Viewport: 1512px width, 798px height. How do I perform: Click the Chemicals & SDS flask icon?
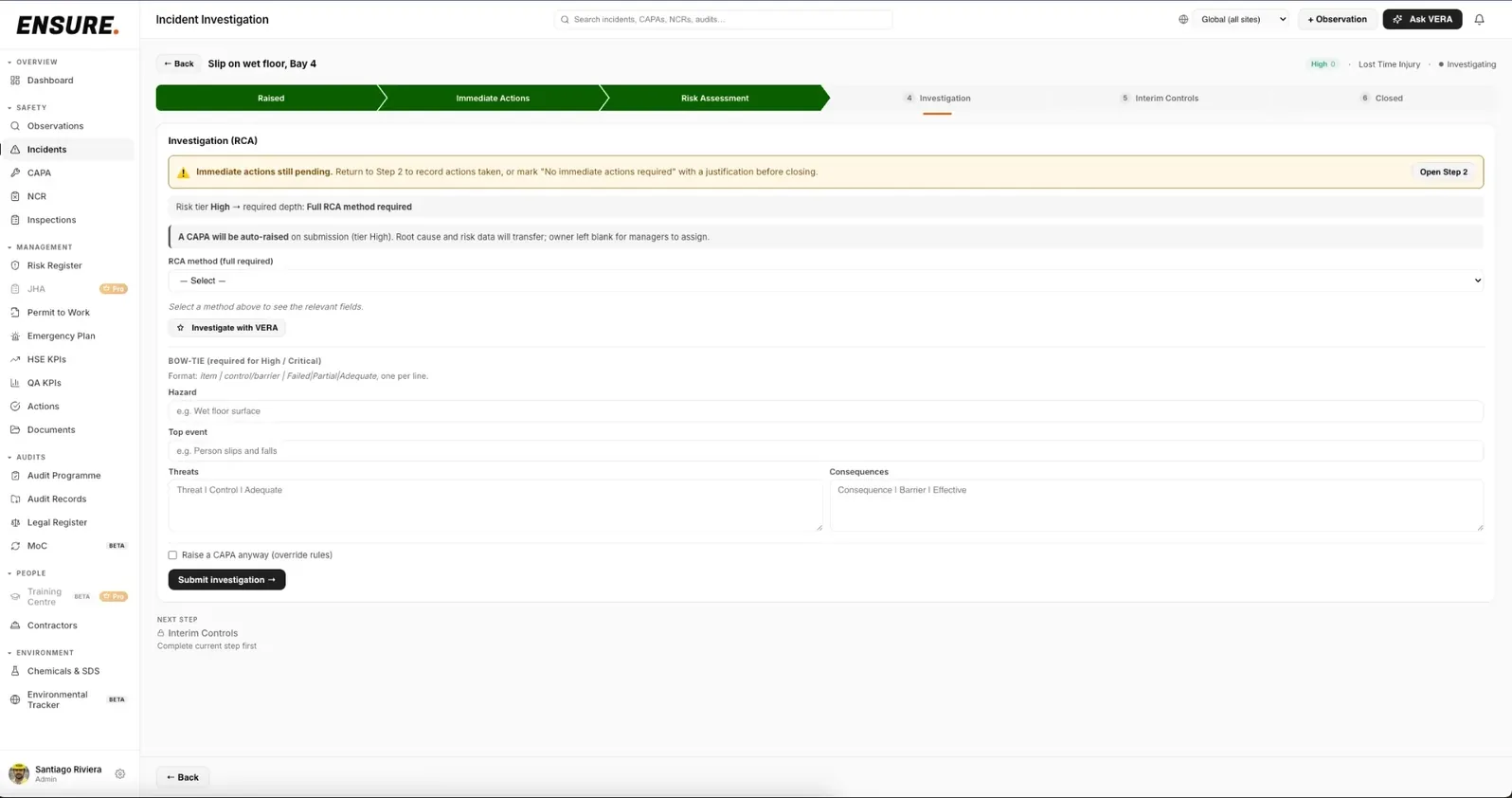(15, 671)
